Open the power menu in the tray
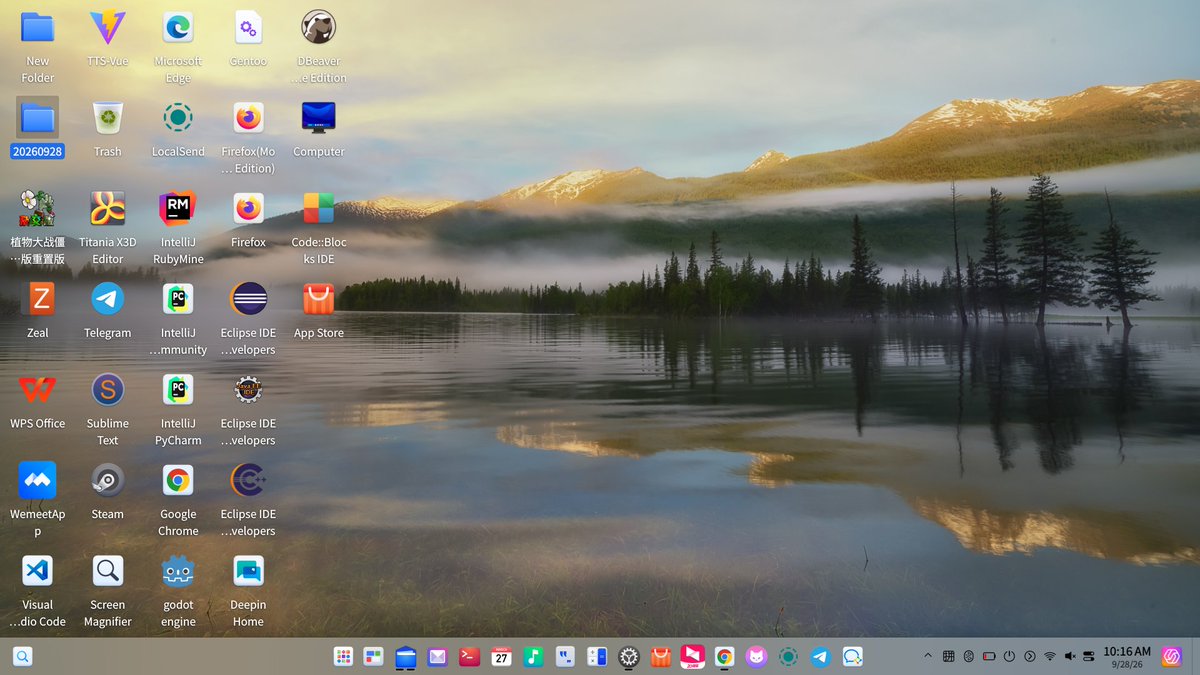Screen dimensions: 1200x675 pyautogui.click(x=1010, y=656)
